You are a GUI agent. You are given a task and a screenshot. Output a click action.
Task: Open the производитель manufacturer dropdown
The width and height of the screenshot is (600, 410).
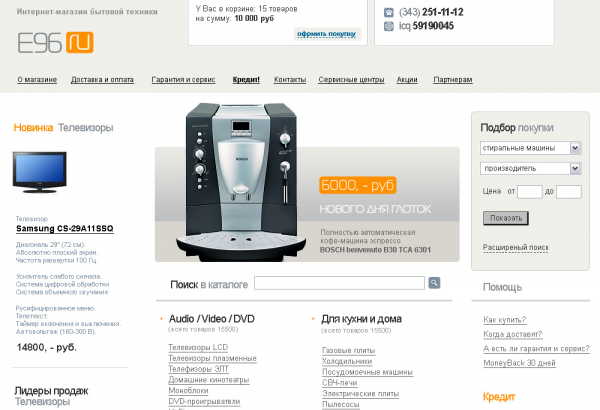(x=530, y=168)
